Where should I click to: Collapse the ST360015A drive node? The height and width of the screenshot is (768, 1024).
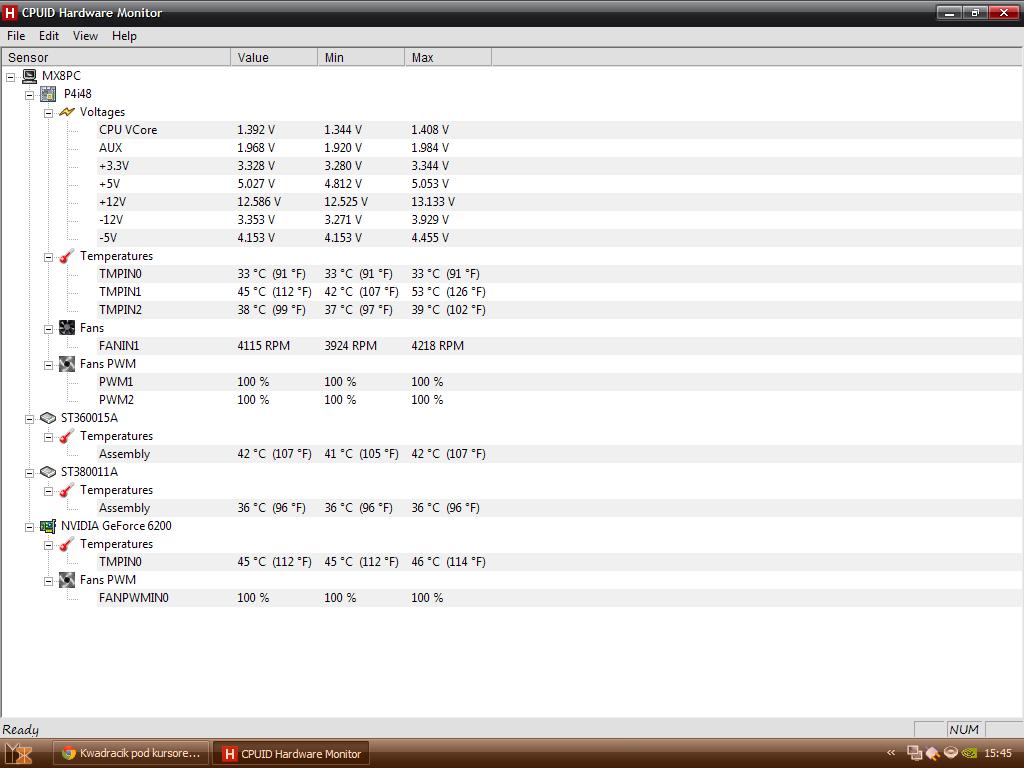click(x=29, y=419)
